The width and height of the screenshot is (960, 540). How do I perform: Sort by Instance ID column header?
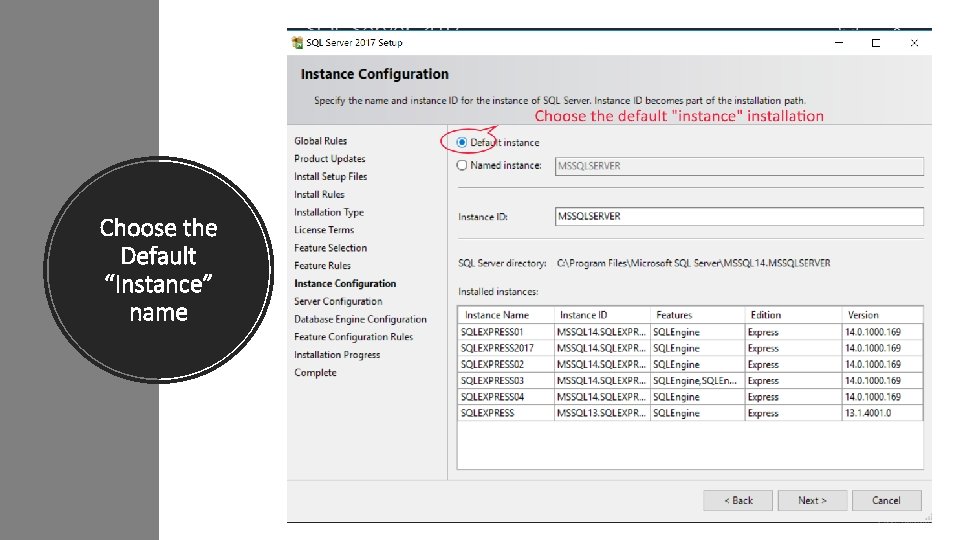click(x=602, y=315)
